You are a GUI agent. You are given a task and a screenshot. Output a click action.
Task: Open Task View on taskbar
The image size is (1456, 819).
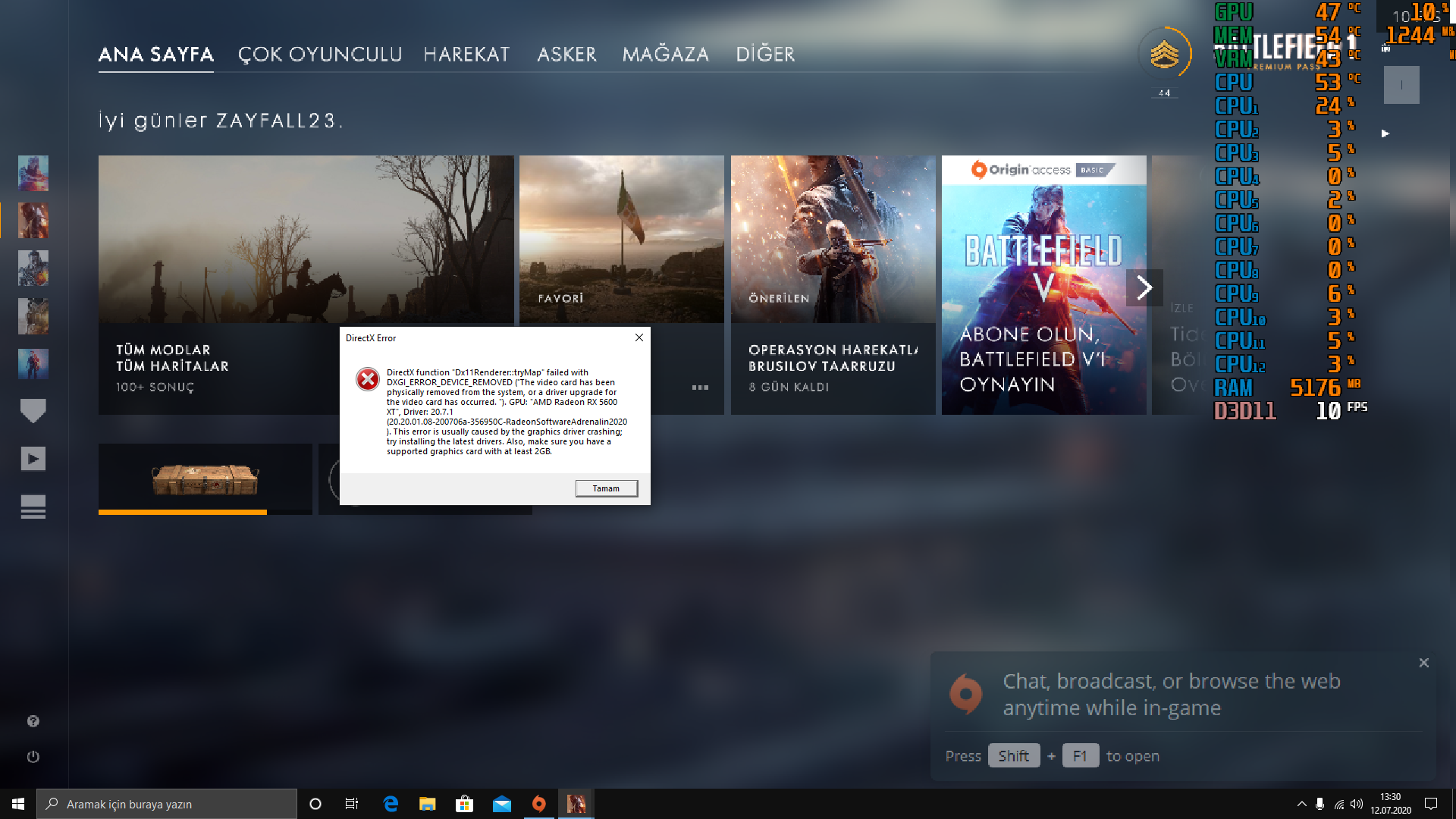click(352, 804)
